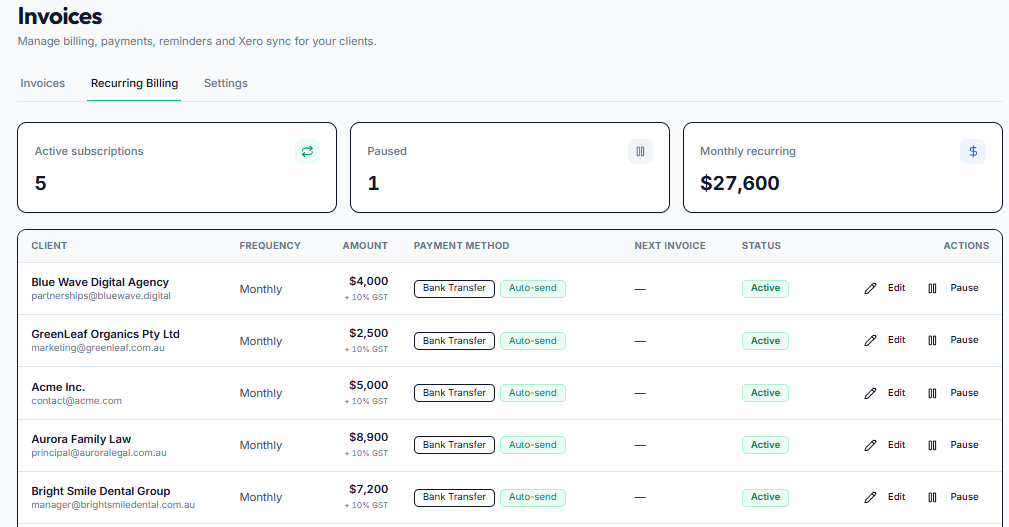Click the Monthly recurring $27,600 card

842,167
